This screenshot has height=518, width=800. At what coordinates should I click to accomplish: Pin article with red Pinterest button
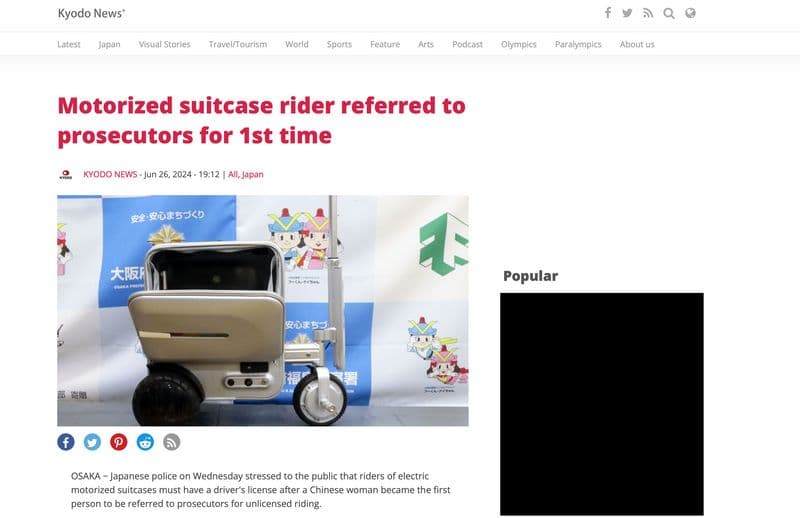click(x=119, y=442)
